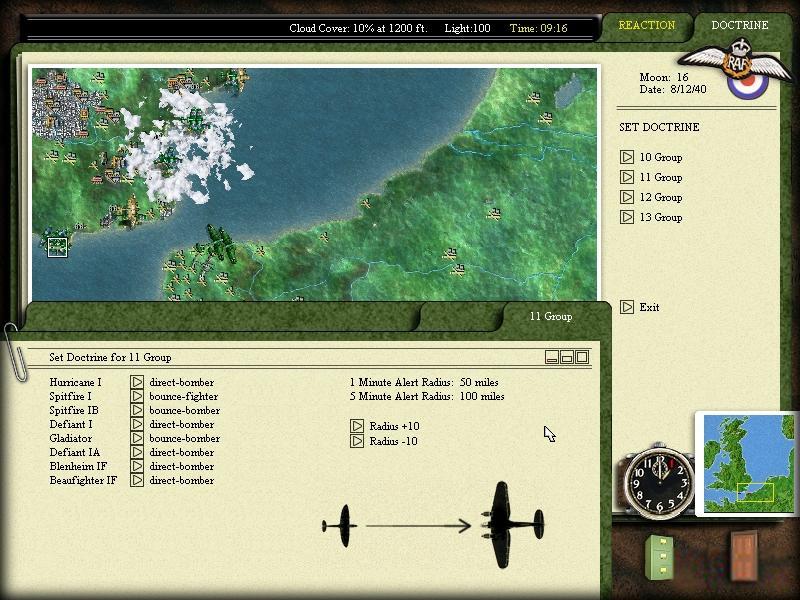Click the cockpit clock

point(659,481)
